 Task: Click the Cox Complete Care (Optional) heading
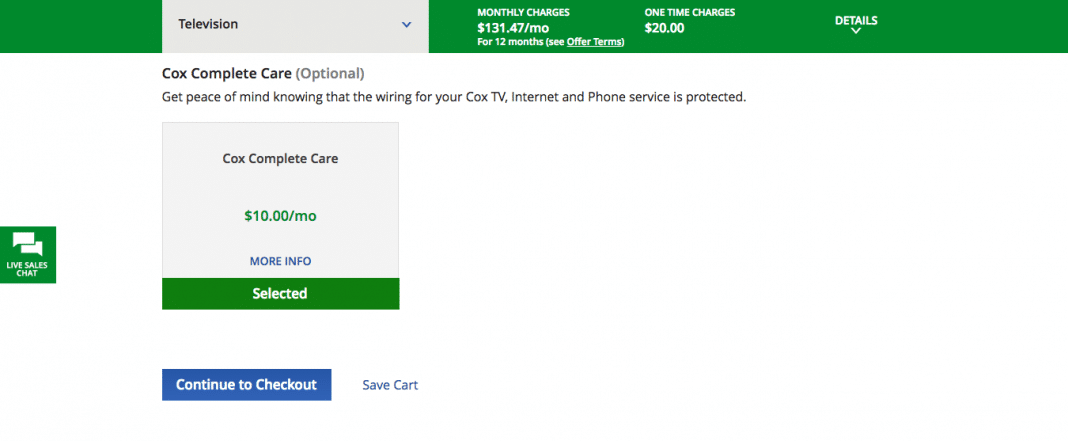click(x=263, y=73)
